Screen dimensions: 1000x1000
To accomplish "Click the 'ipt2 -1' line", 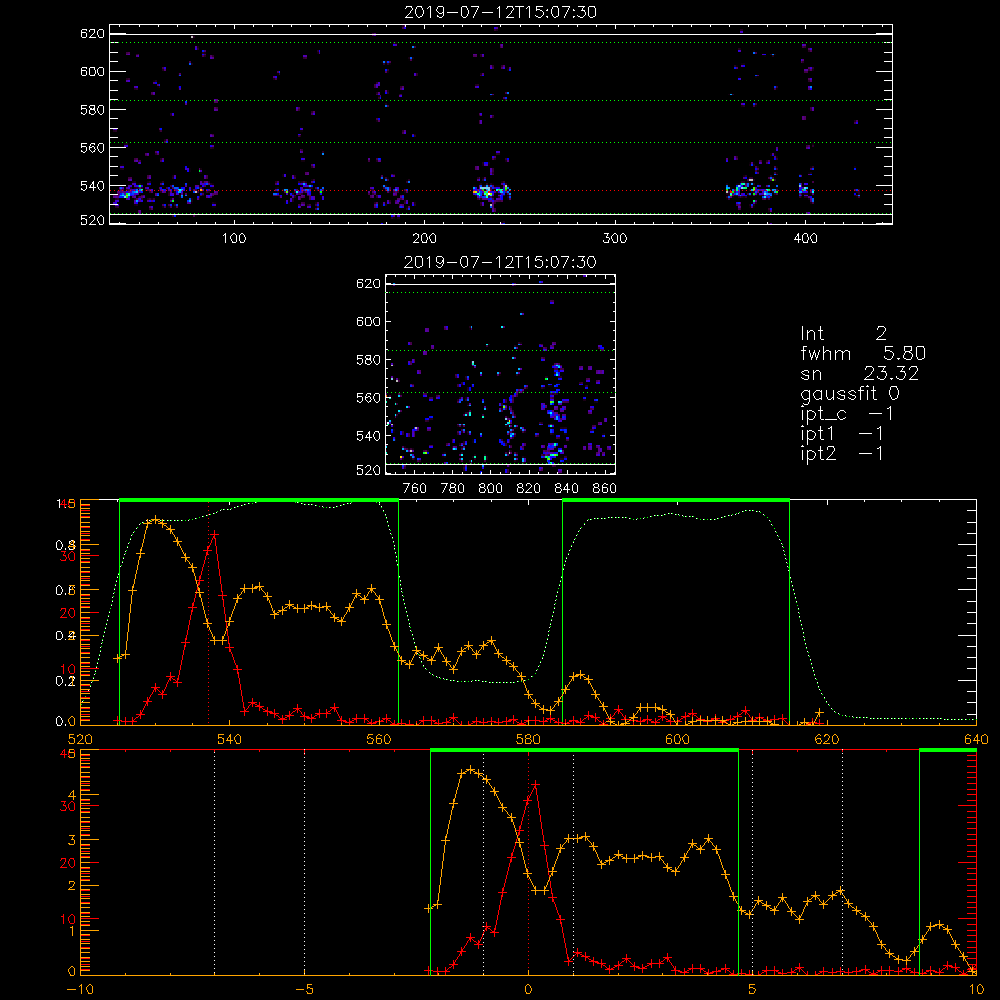I will [x=842, y=453].
